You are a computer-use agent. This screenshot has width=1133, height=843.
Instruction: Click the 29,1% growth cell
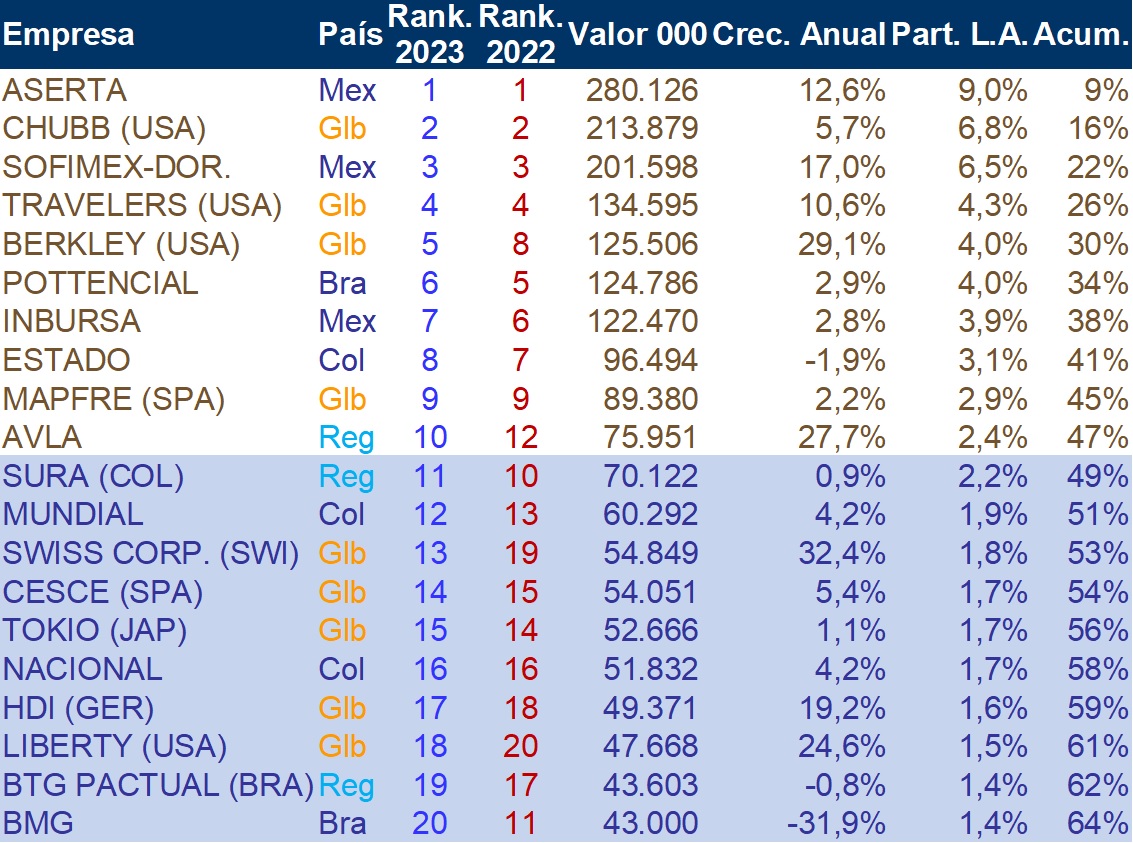click(842, 244)
